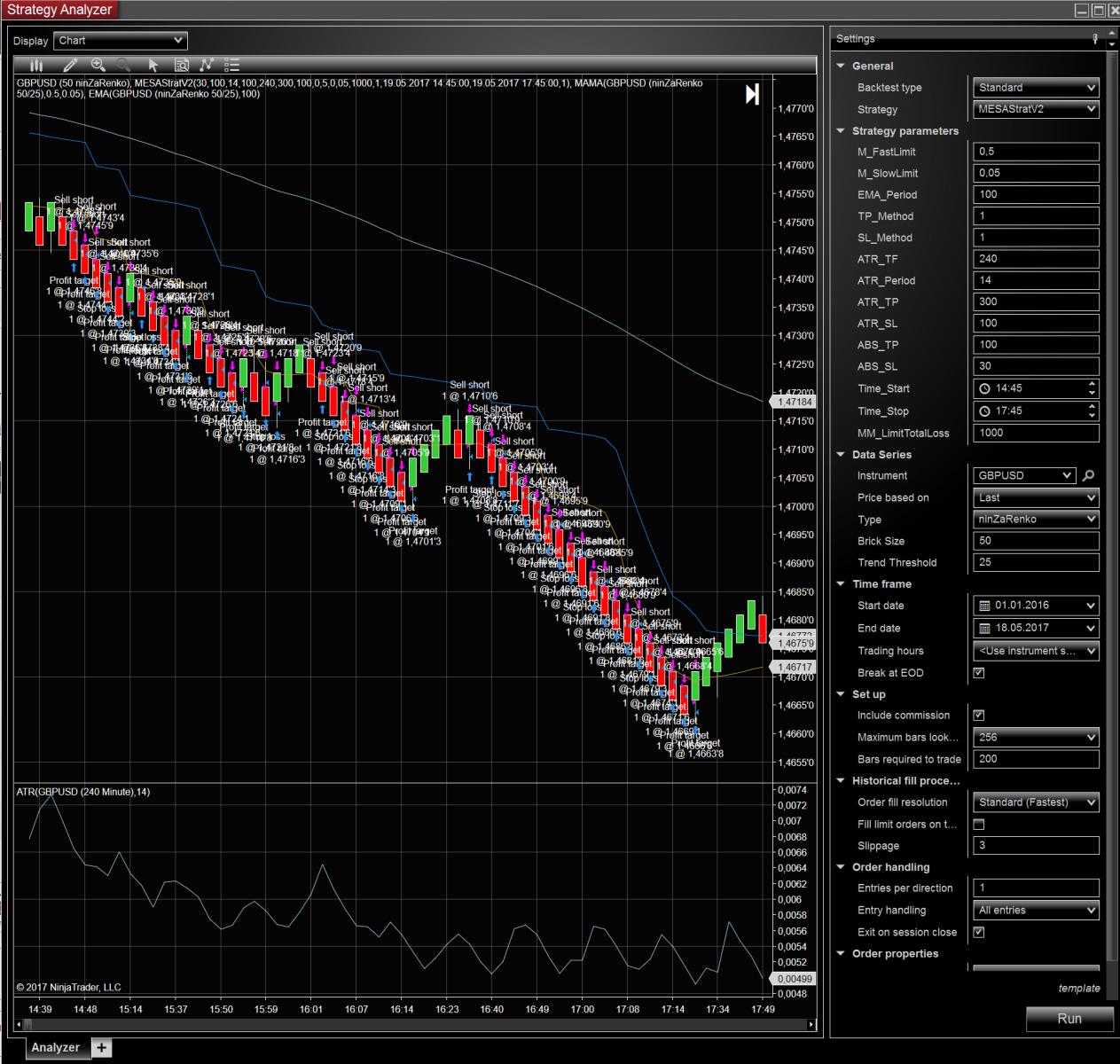
Task: Decrease Time_Stop with down stepper arrow
Action: tap(1092, 415)
